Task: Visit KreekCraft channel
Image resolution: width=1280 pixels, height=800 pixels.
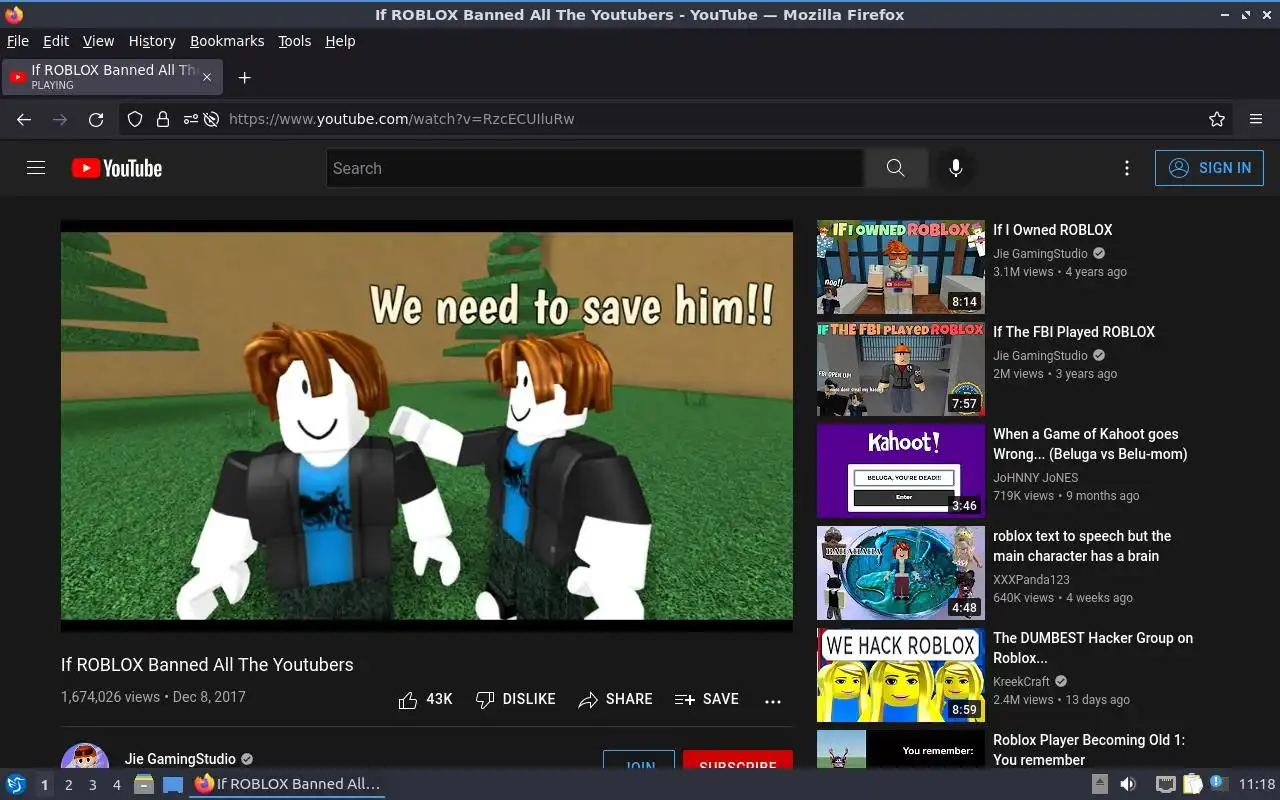Action: click(x=1021, y=681)
